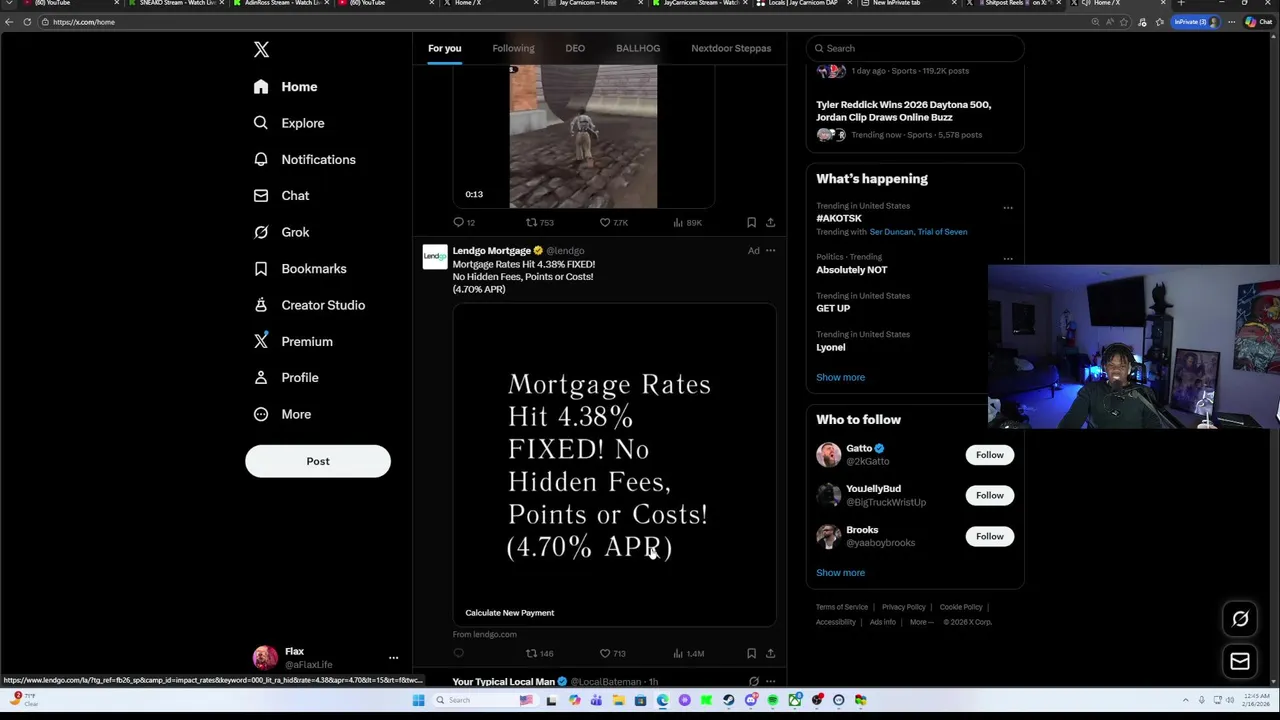1280x720 pixels.
Task: Open Bookmarks in the sidebar
Action: [300, 268]
